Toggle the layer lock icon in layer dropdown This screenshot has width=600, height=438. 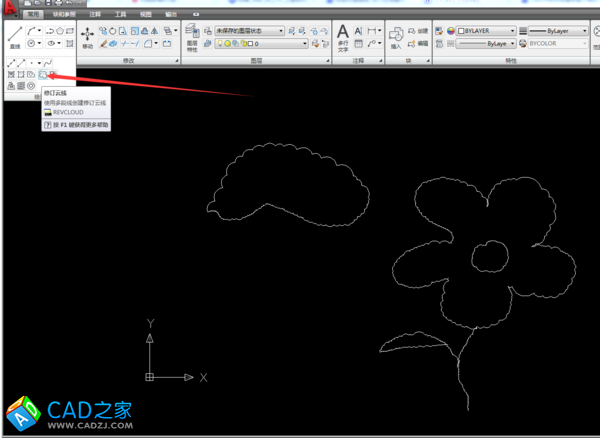tap(245, 44)
